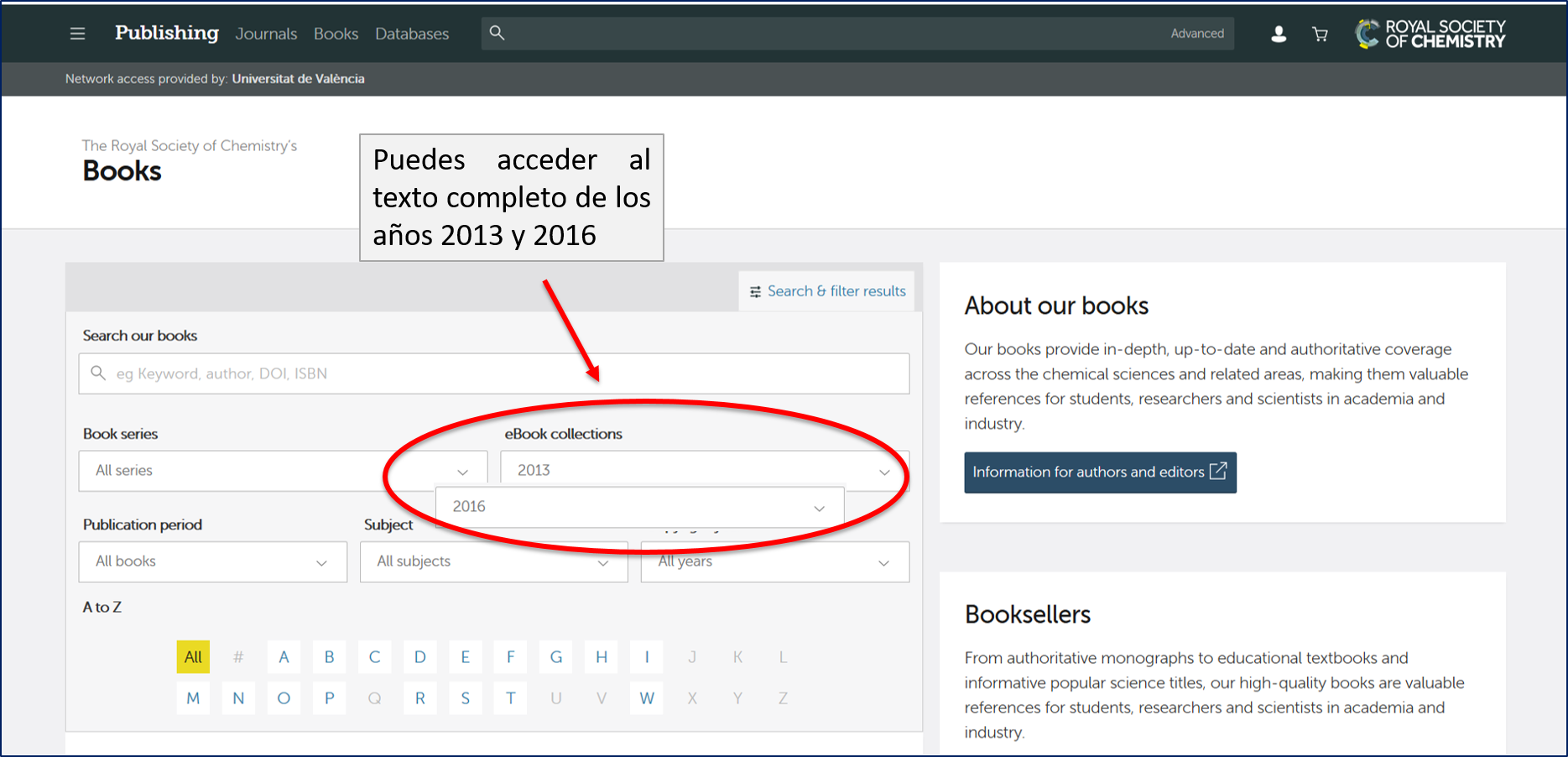The image size is (1568, 757).
Task: Click the magnifier icon in Search our books
Action: [x=98, y=373]
